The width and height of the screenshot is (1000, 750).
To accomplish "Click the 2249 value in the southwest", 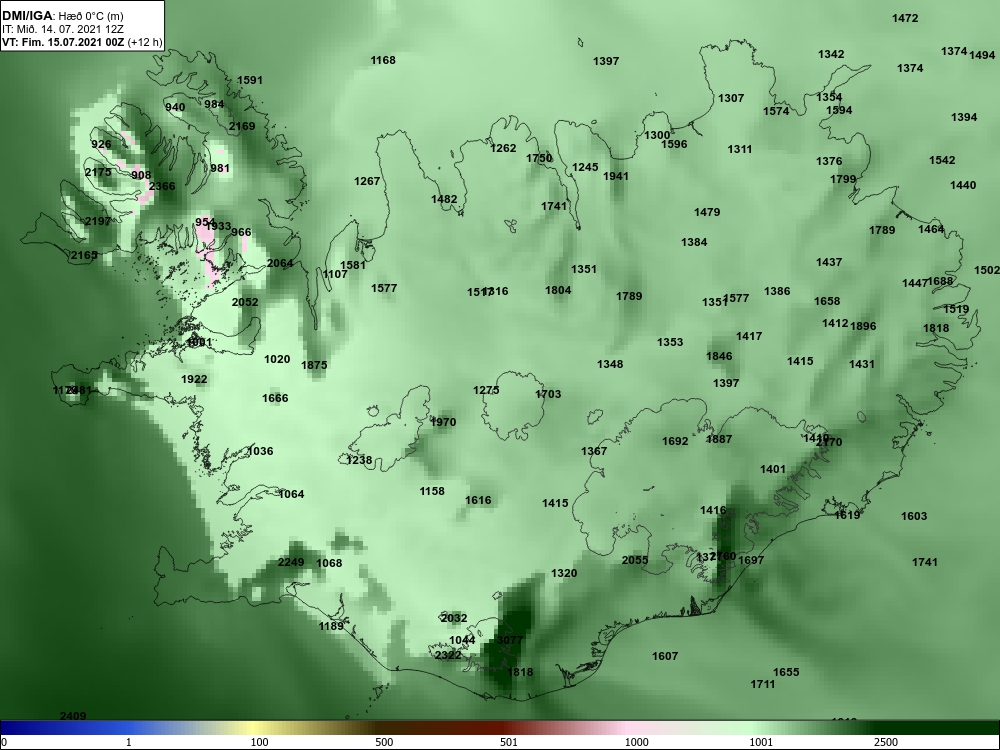I will [291, 562].
